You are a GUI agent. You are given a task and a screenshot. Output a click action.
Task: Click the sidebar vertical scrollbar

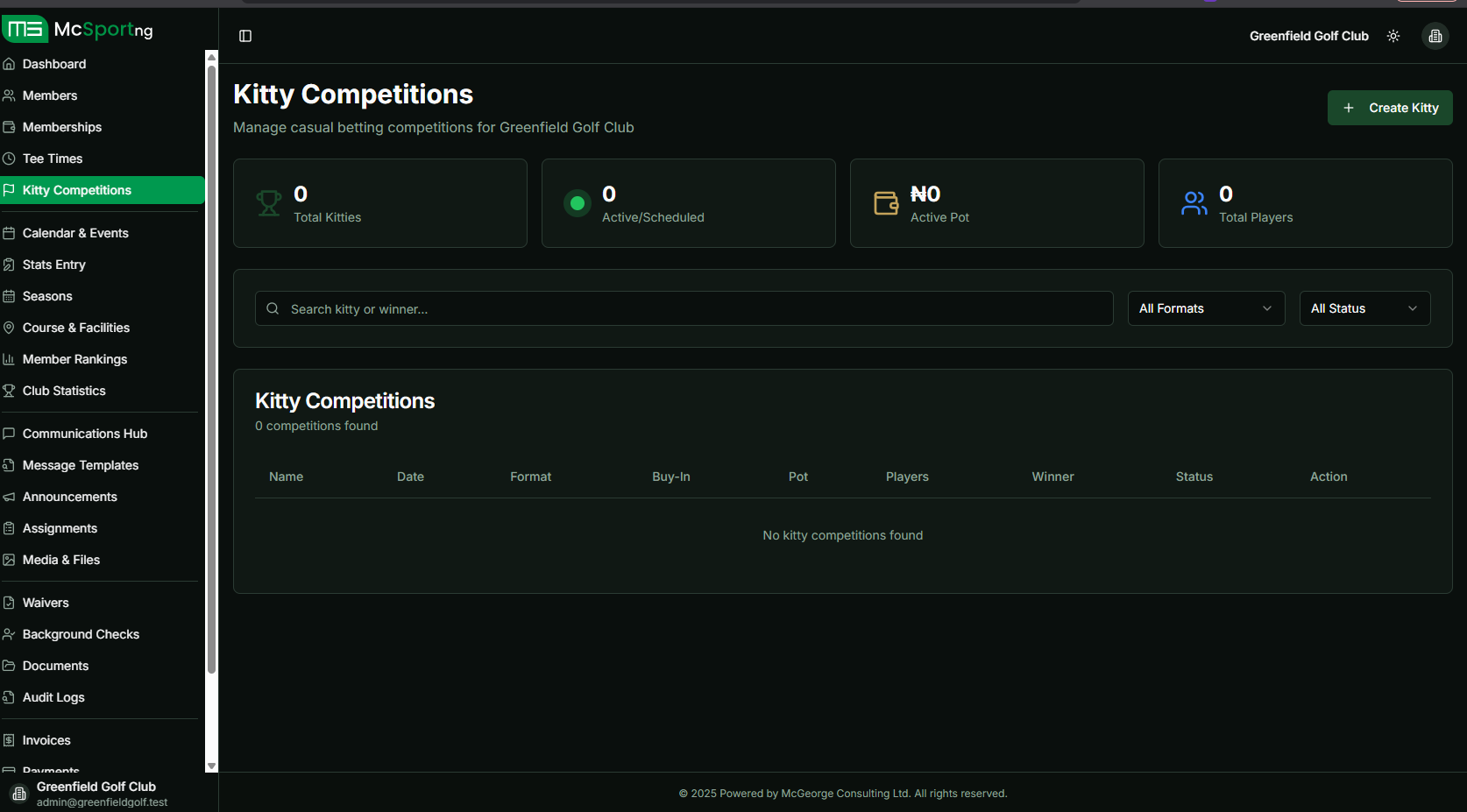211,368
